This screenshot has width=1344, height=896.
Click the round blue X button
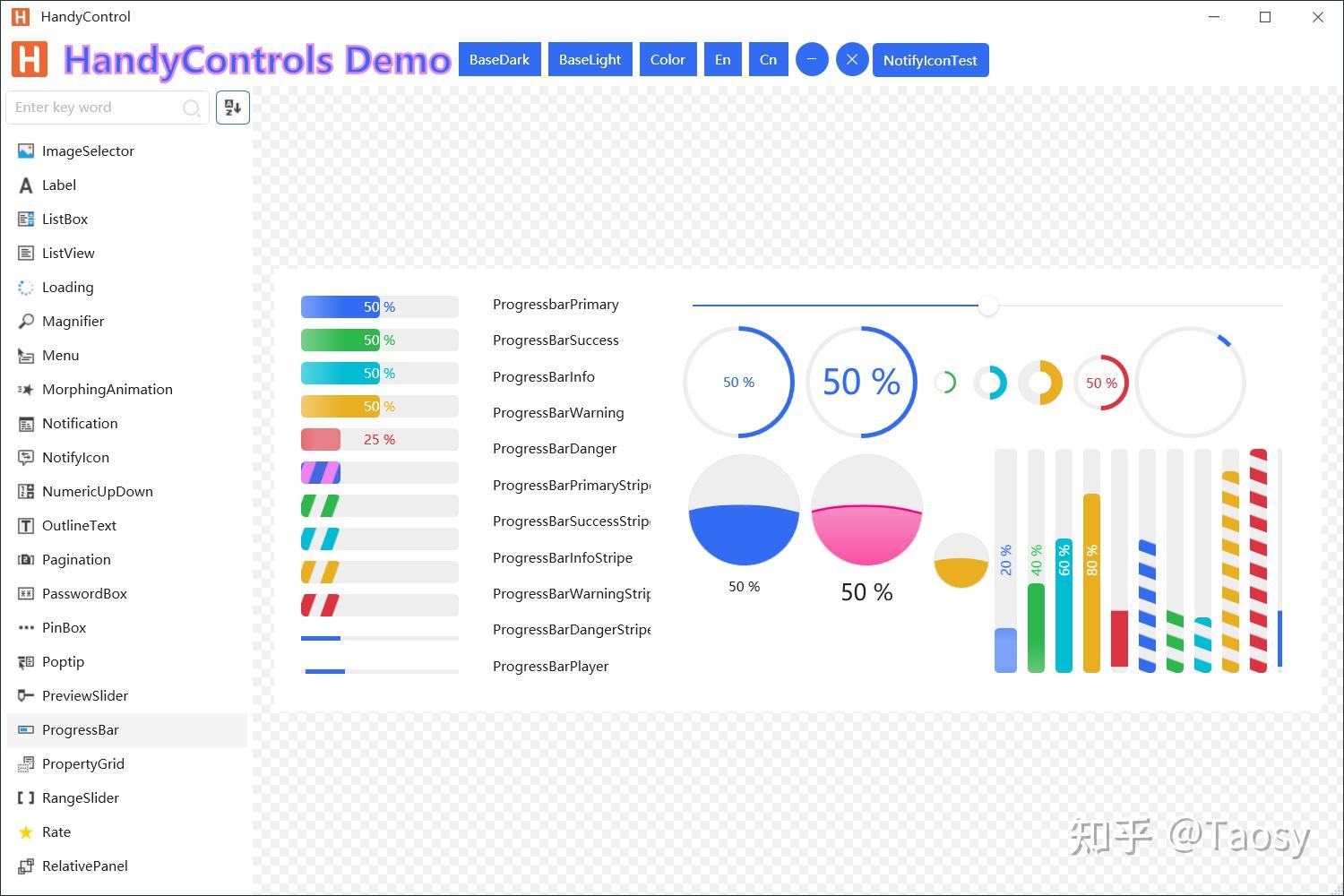852,60
